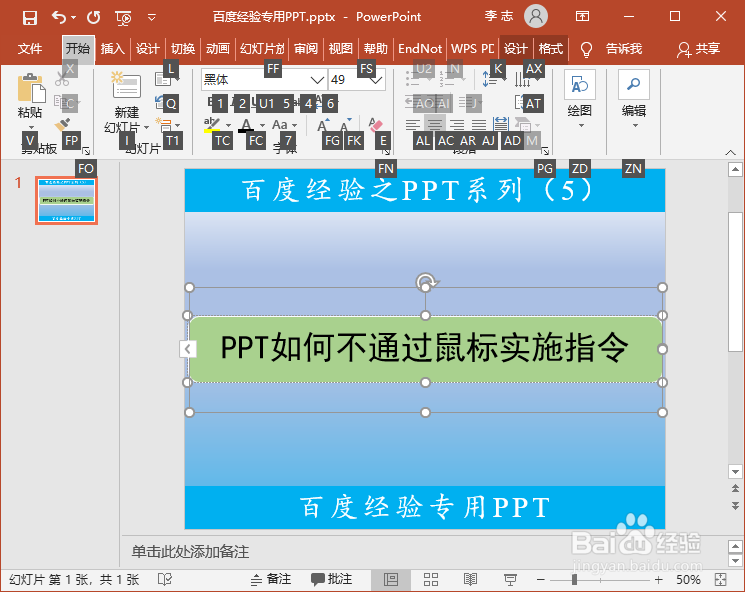Click the user account avatar

[535, 16]
